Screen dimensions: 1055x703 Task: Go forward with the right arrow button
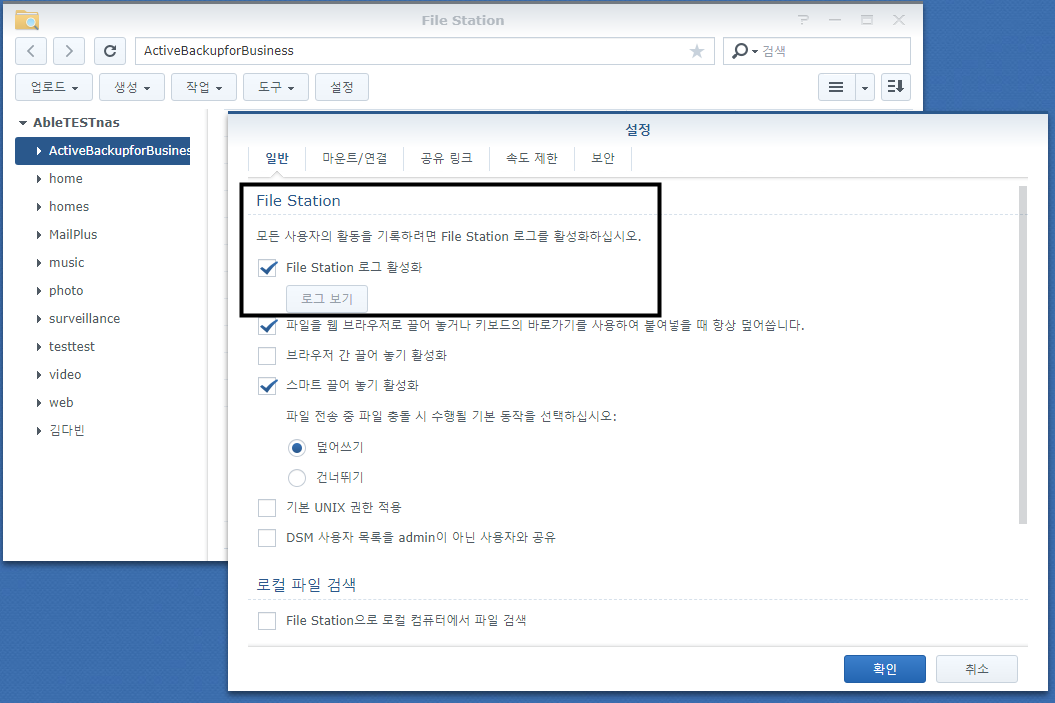tap(69, 51)
